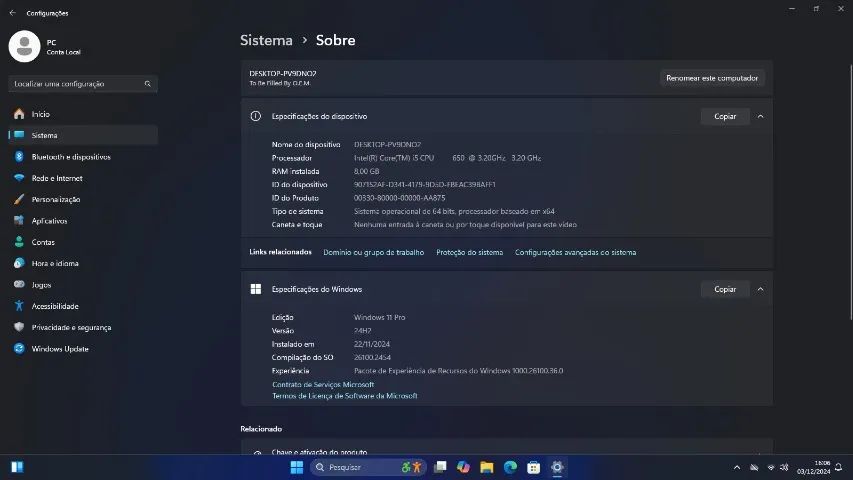This screenshot has height=480, width=853.
Task: Click the installed date 22/11/2024
Action: (372, 344)
